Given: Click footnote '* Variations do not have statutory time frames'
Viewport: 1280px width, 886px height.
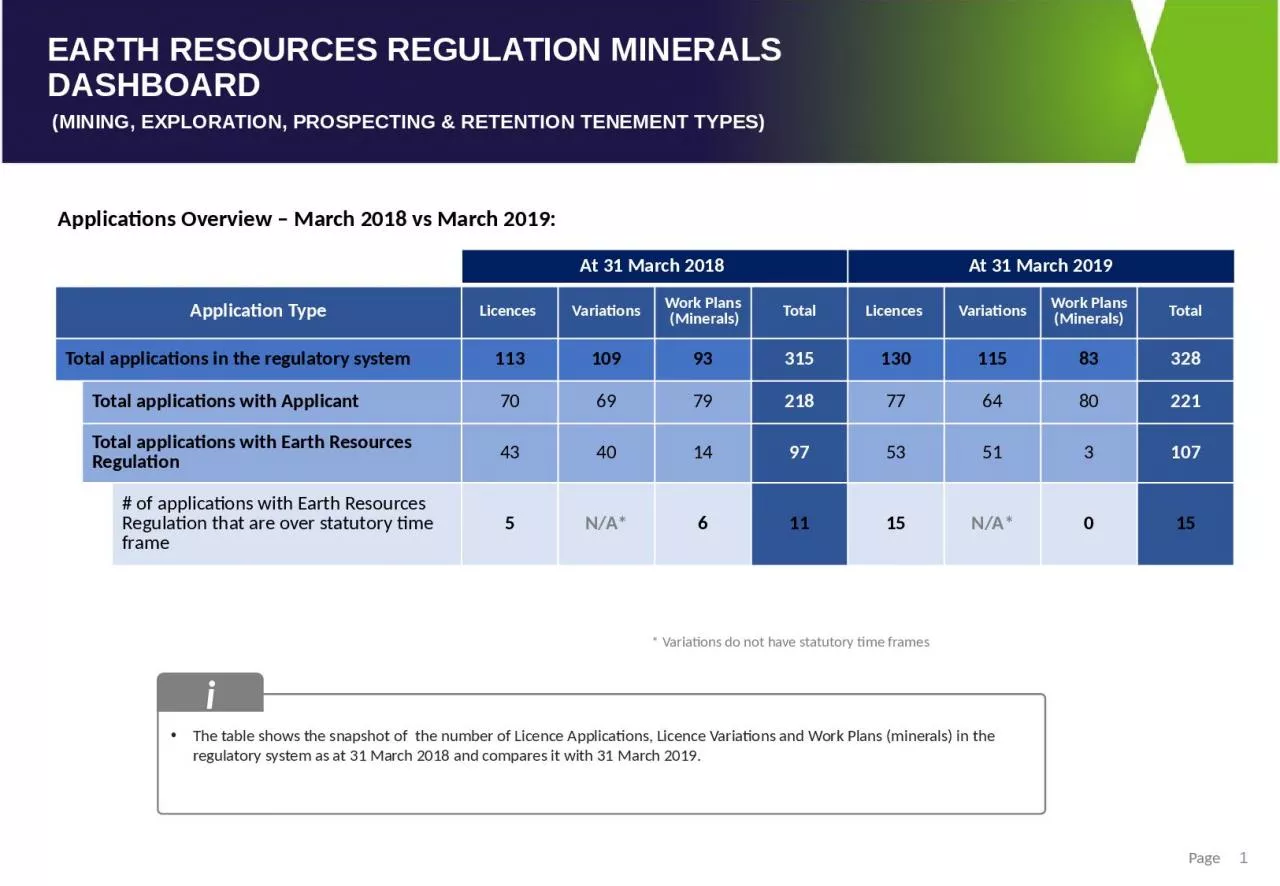Looking at the screenshot, I should click(790, 642).
